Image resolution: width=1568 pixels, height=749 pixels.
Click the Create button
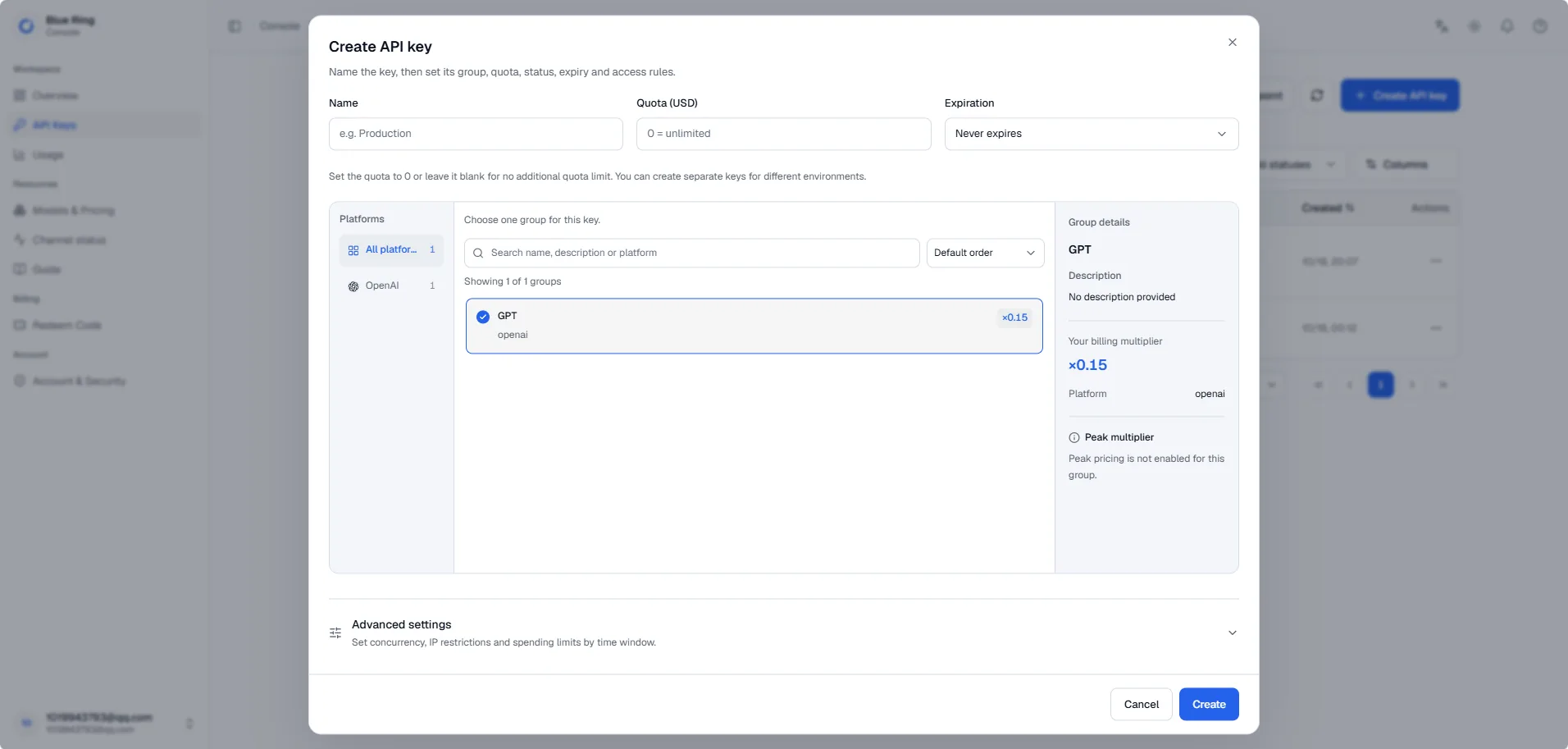(1209, 704)
